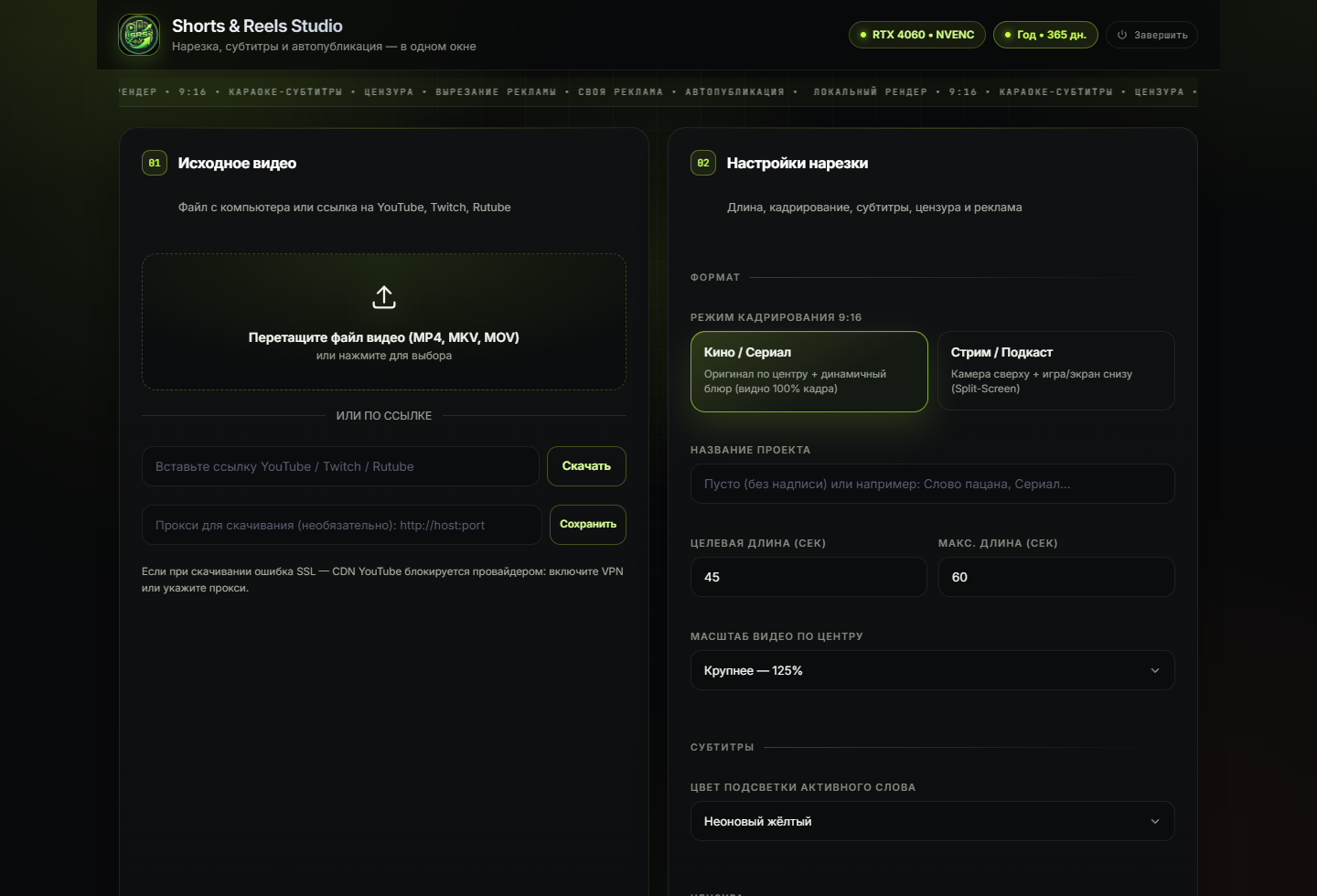
Task: Select Стрим / Подкаст cropping mode
Action: [1056, 371]
